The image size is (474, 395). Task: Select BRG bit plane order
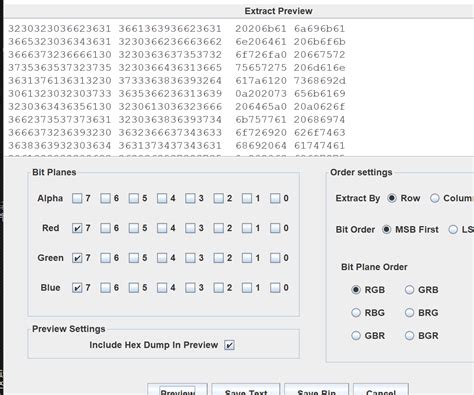coord(409,313)
